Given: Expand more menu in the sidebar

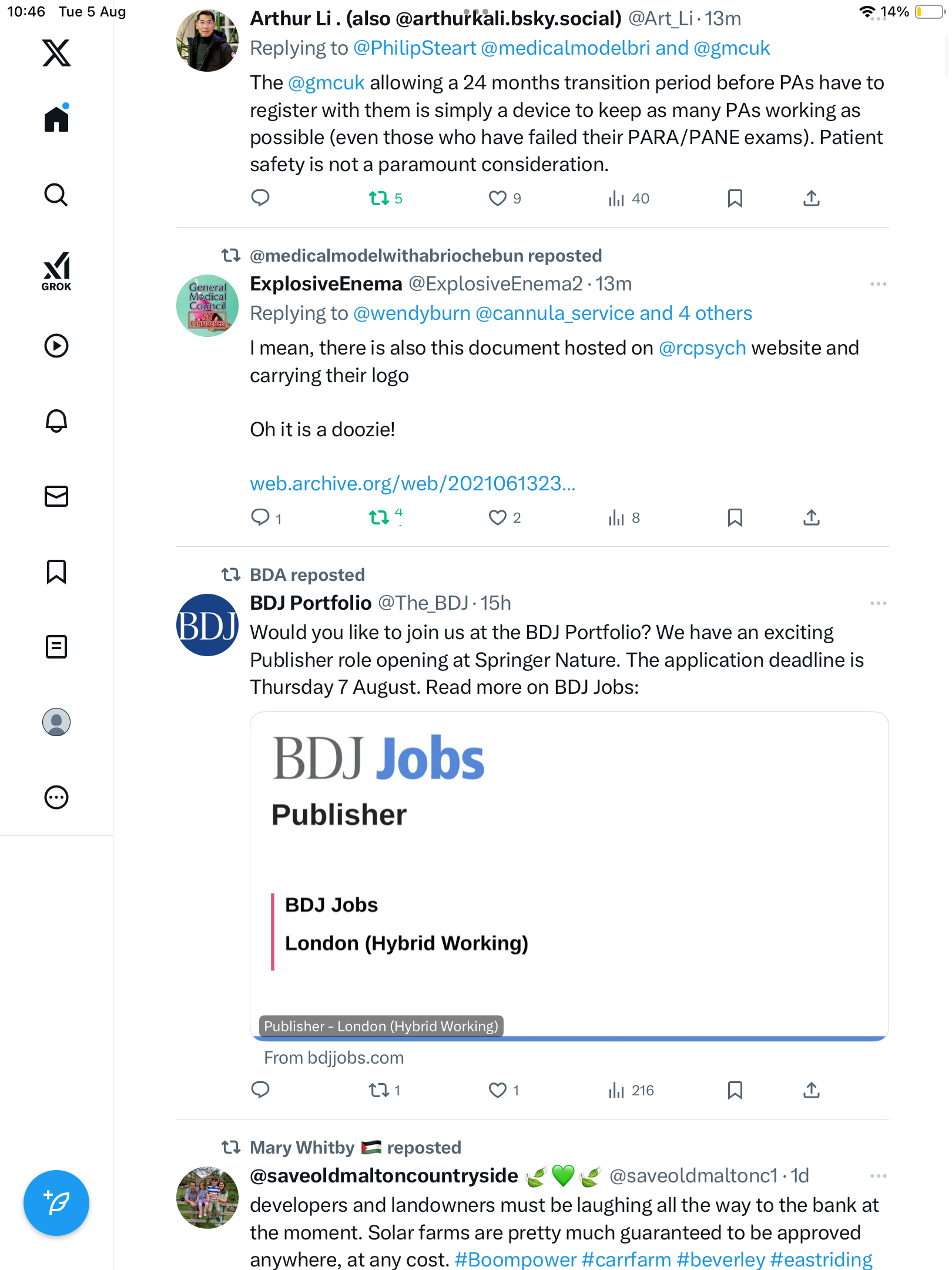Looking at the screenshot, I should 56,797.
